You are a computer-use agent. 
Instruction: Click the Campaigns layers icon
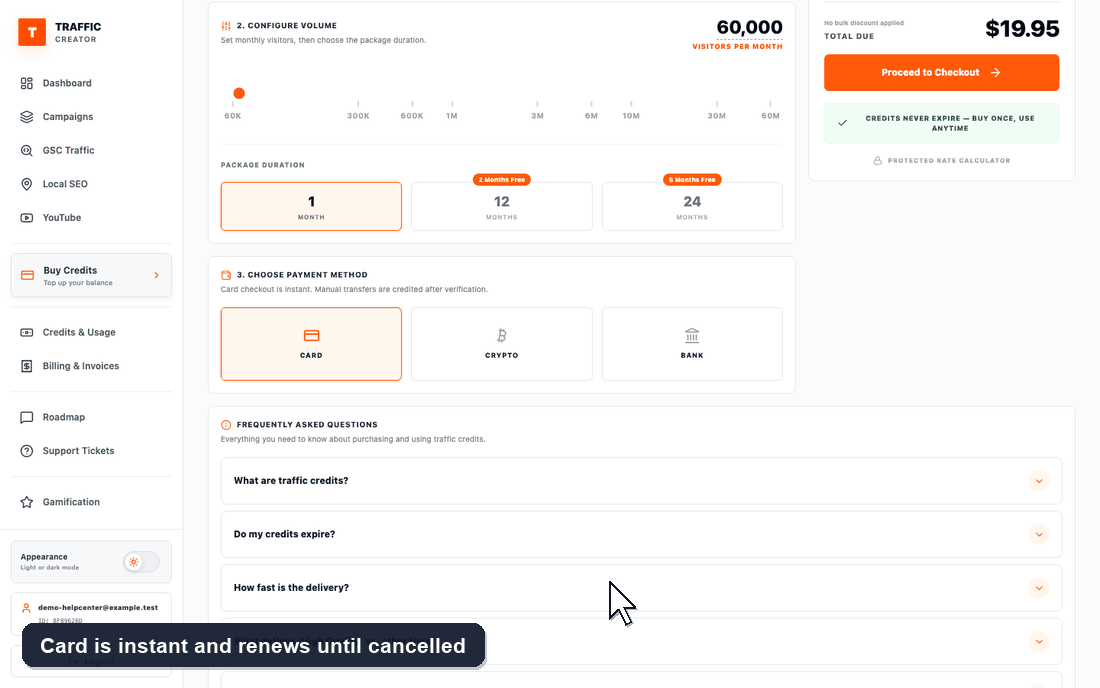pos(27,117)
